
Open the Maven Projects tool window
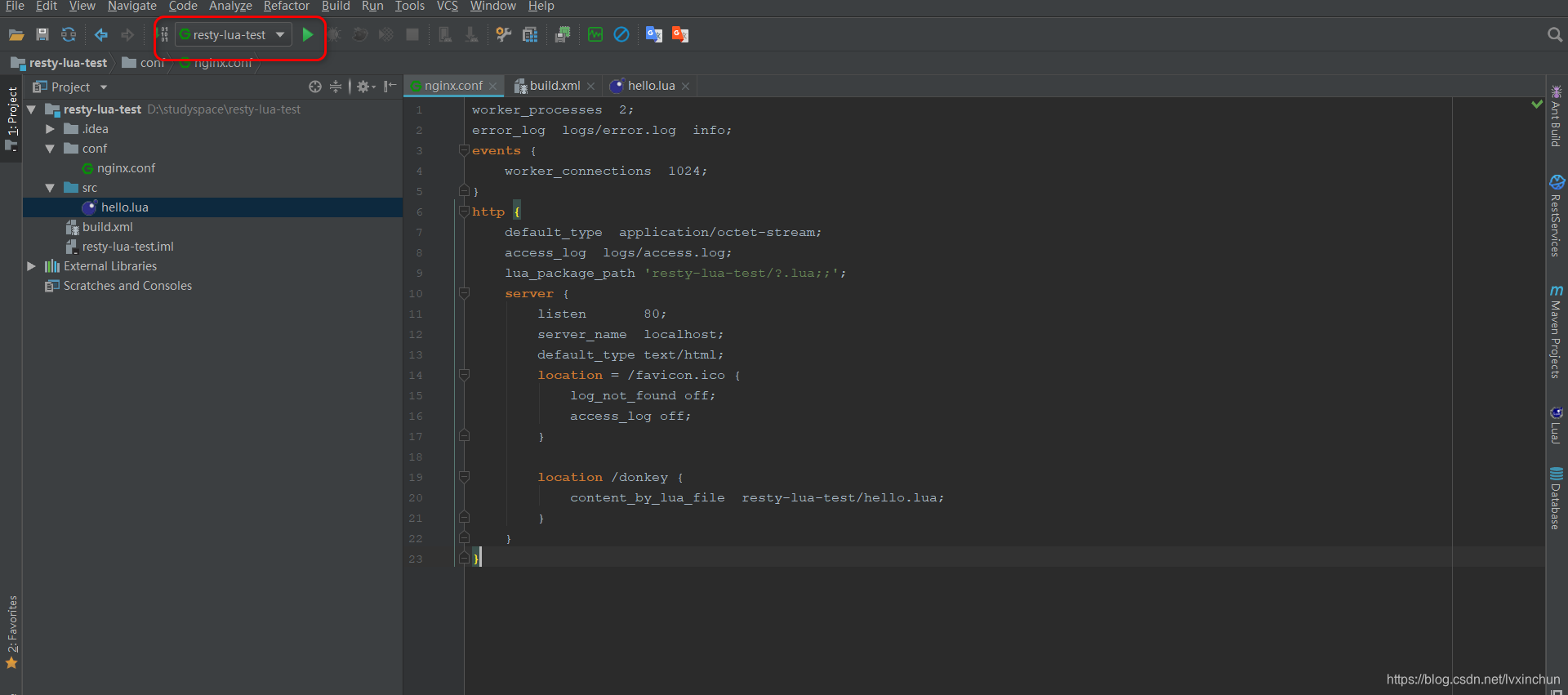(x=1557, y=332)
